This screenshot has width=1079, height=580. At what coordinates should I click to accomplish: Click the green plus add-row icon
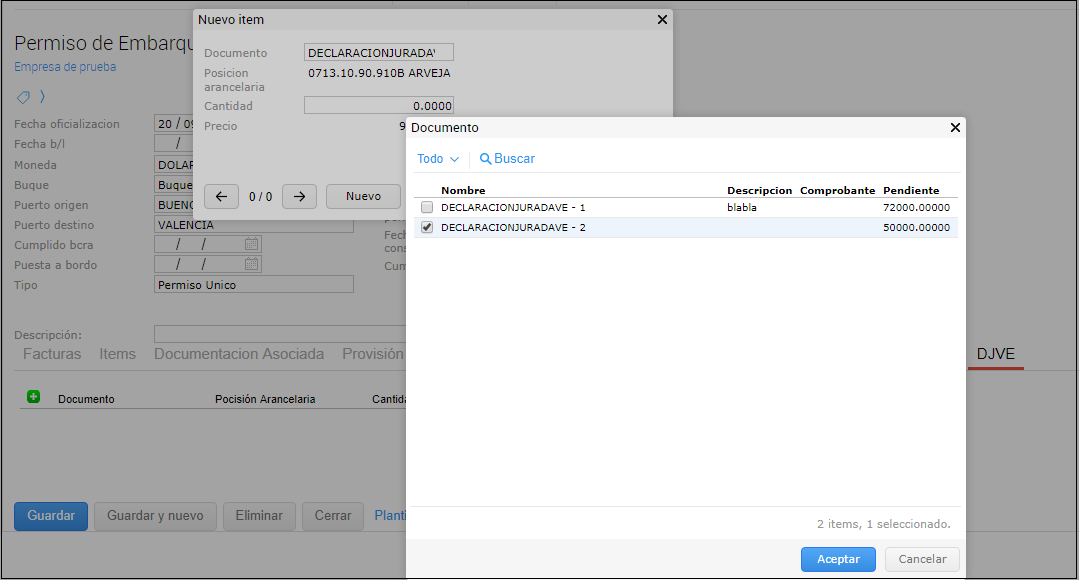(x=33, y=397)
